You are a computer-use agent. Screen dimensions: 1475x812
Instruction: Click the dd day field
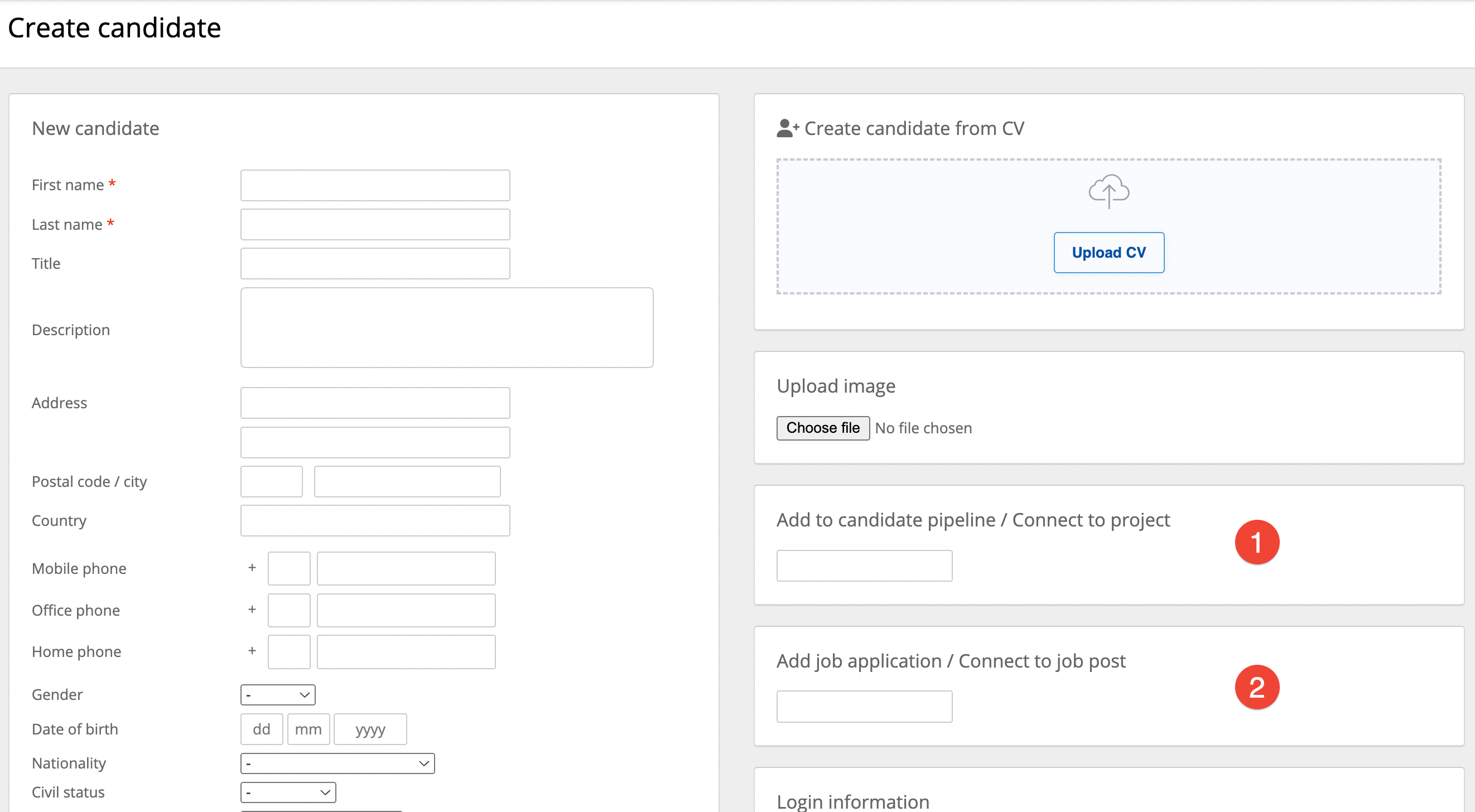coord(262,729)
